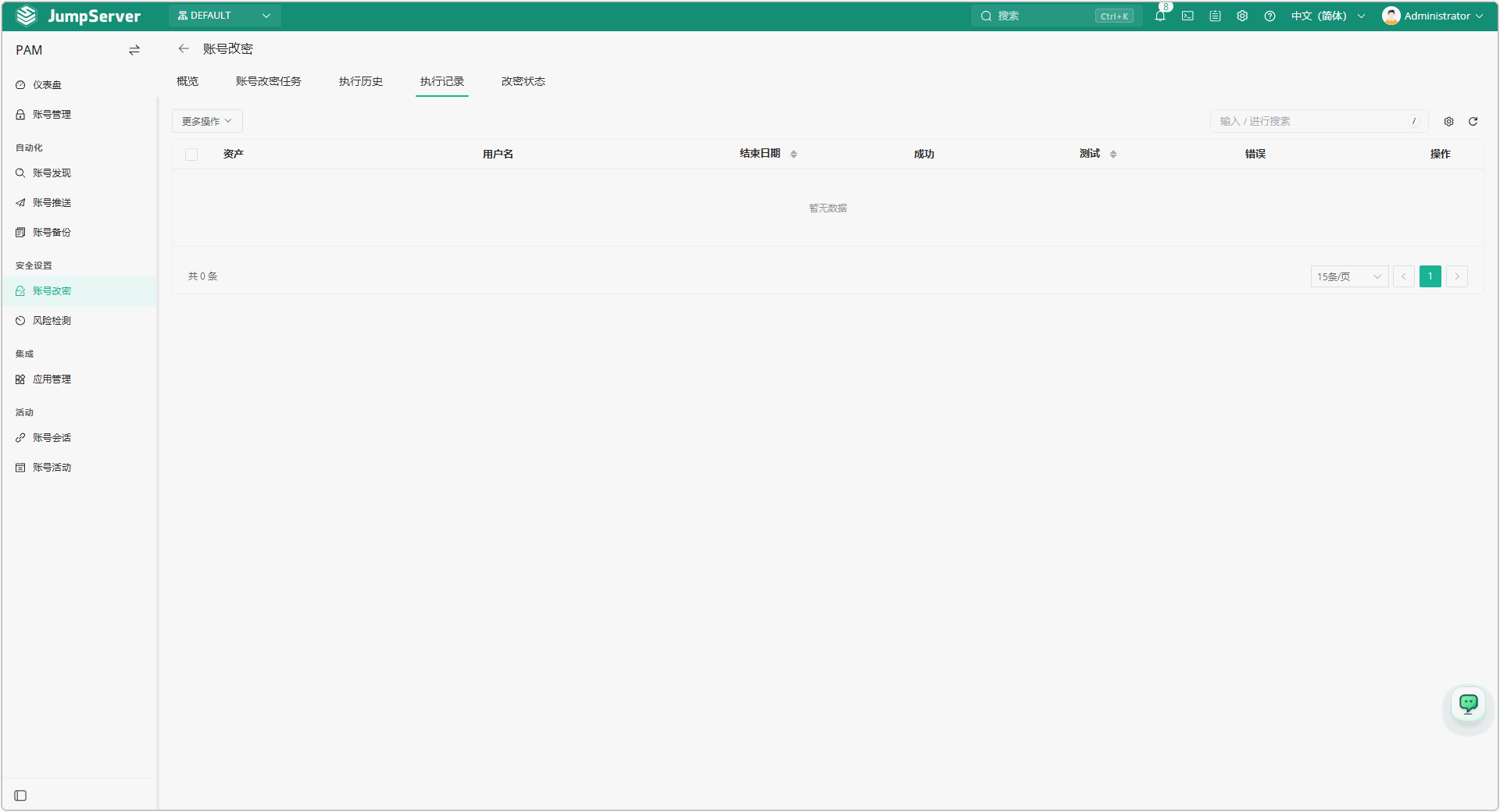Go back using the left arrow icon
Viewport: 1500px width, 812px height.
(184, 48)
